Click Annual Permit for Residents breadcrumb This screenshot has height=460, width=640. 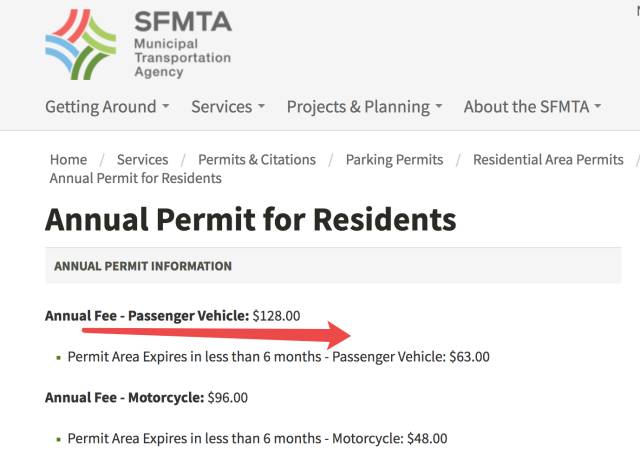[135, 178]
